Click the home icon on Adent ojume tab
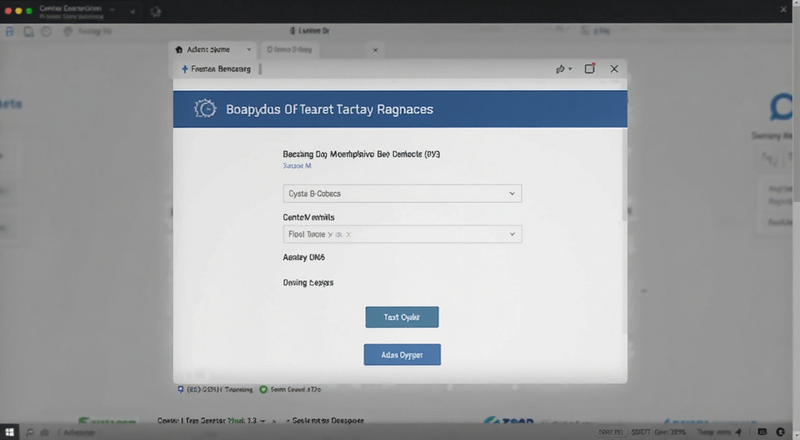 pos(179,50)
